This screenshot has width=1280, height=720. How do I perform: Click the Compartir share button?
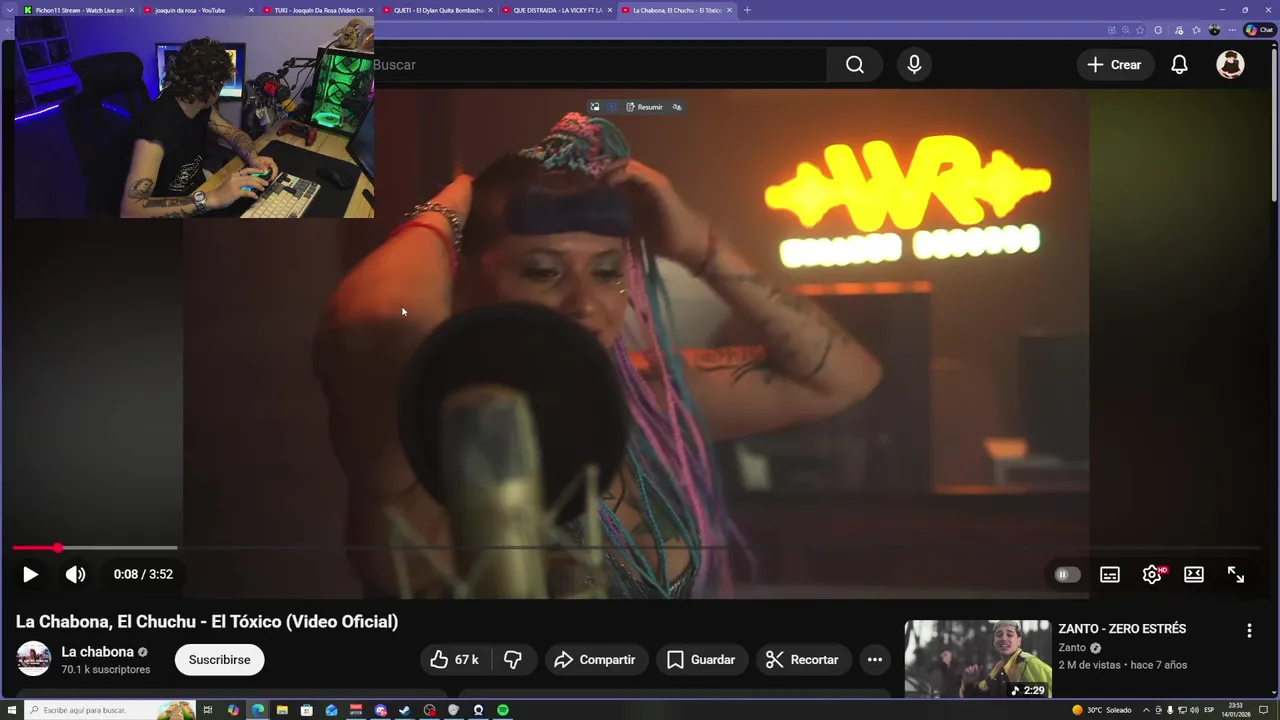click(x=594, y=660)
